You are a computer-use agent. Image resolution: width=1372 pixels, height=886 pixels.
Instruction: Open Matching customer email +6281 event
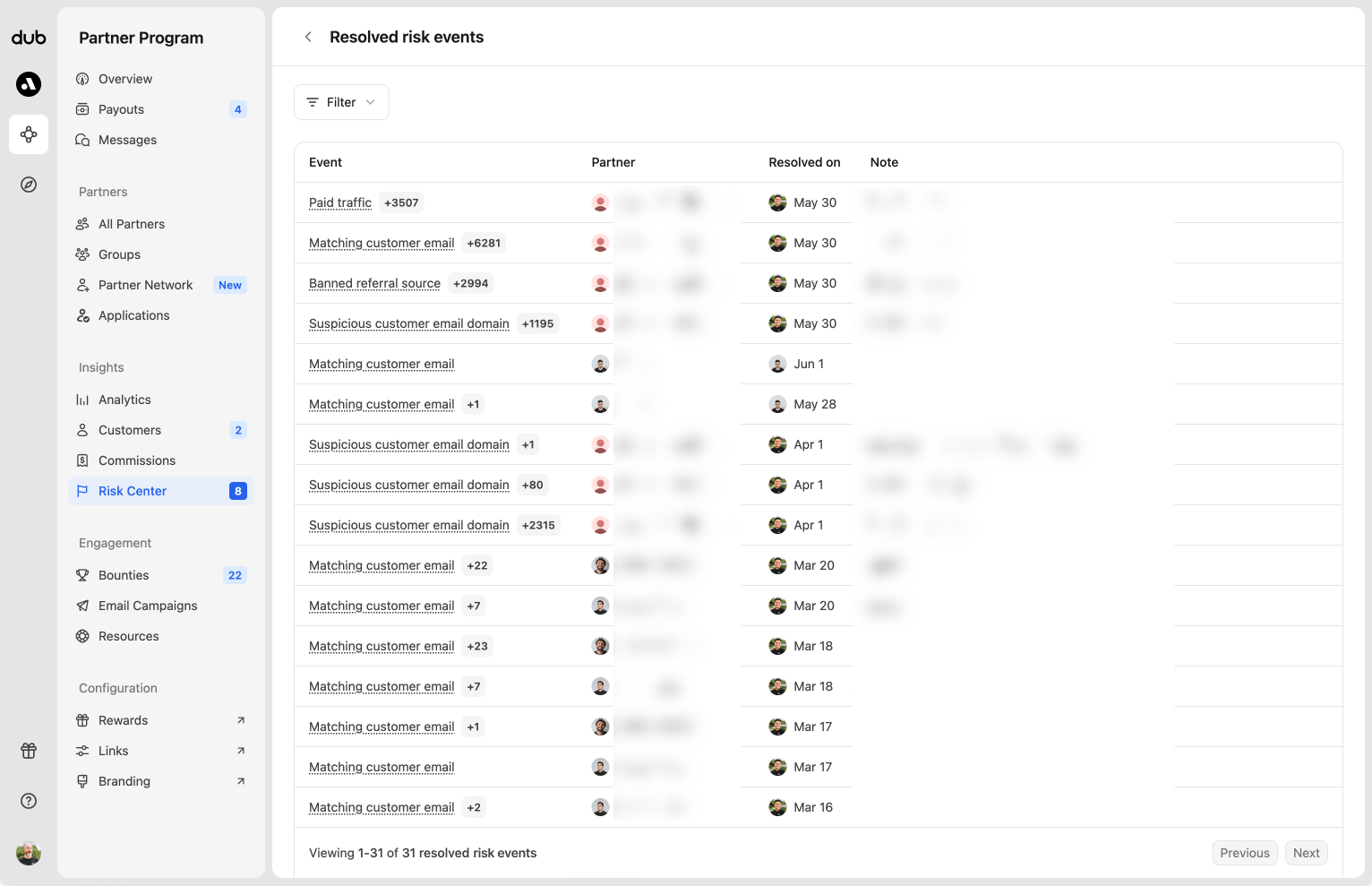point(382,243)
